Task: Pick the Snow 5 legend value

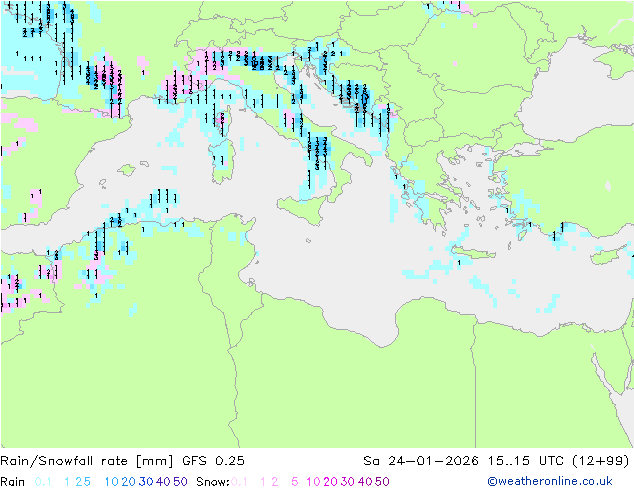Action: (295, 482)
